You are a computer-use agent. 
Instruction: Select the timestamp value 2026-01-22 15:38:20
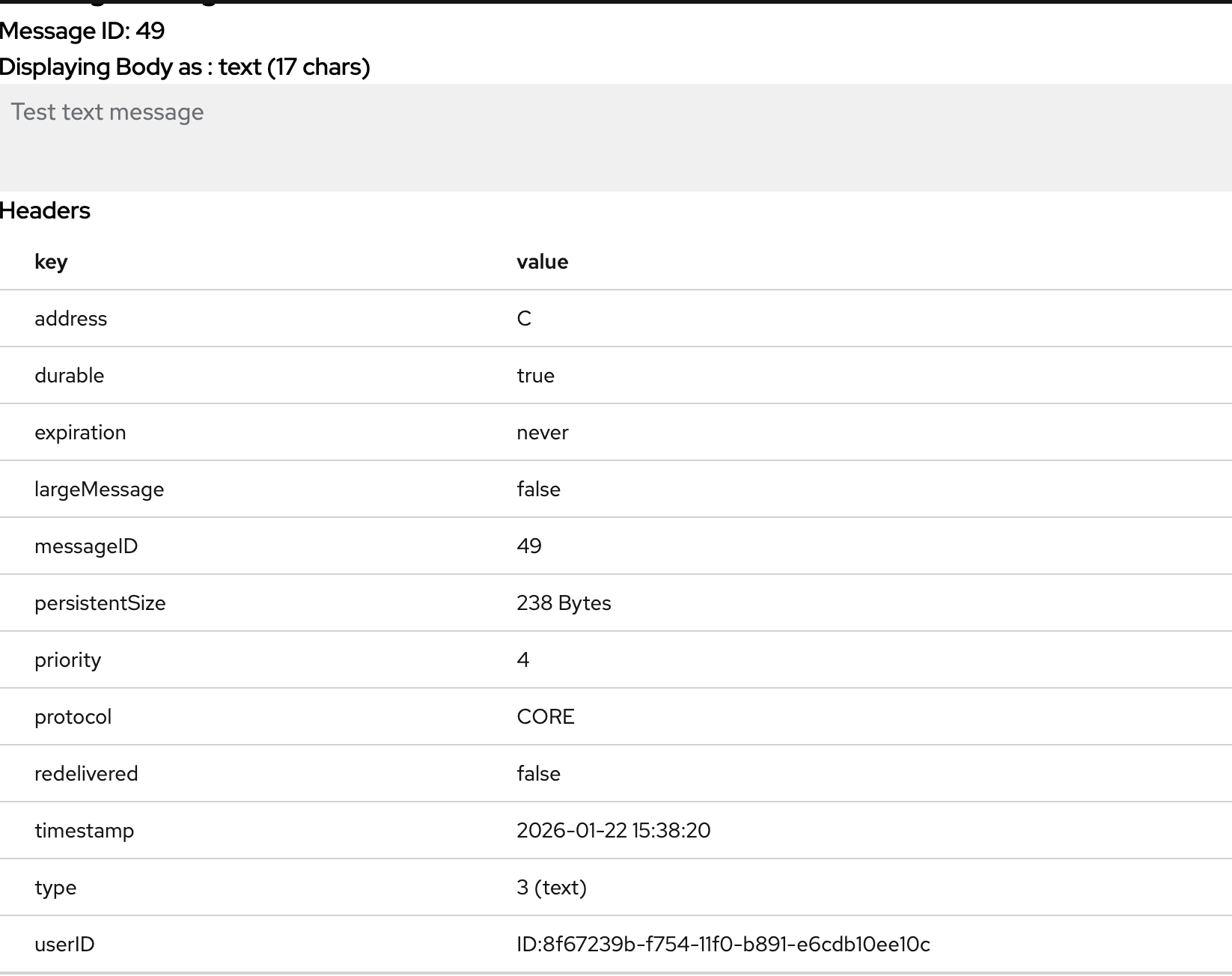[613, 831]
